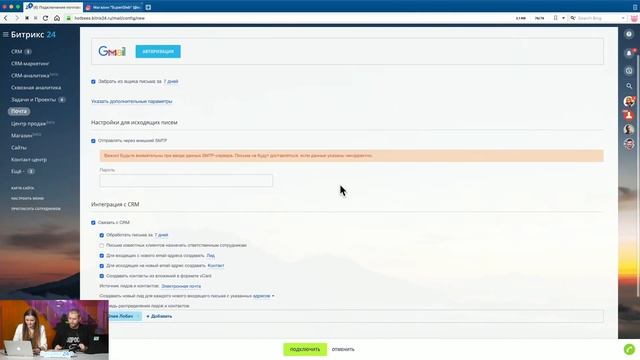Toggle 'Связать с CRM' checkbox

click(x=93, y=223)
